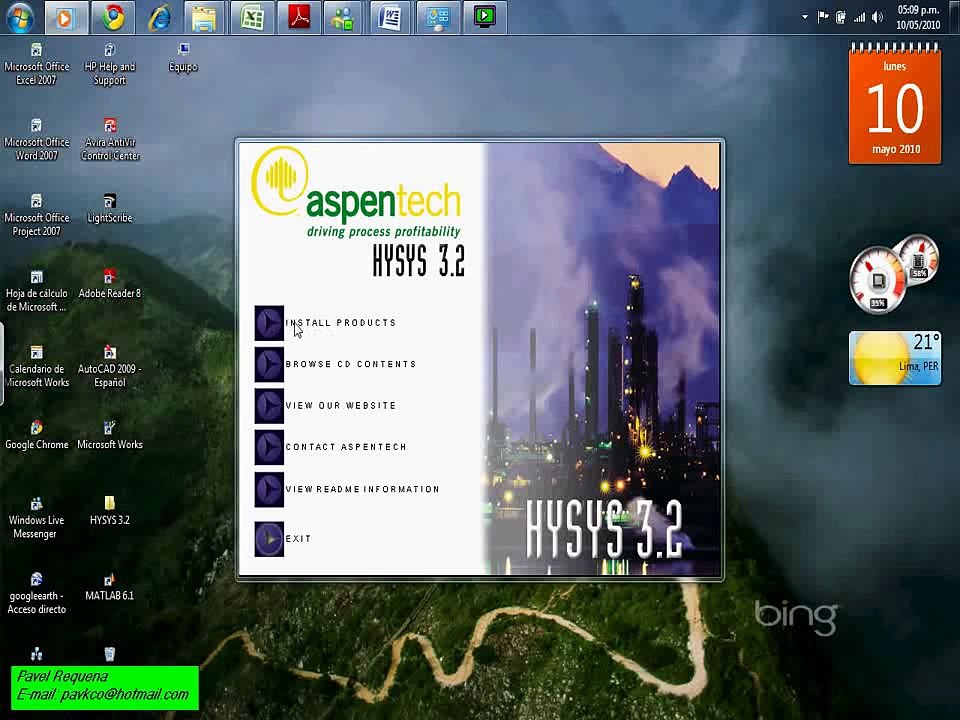Launch Google Chrome from the taskbar
Image resolution: width=960 pixels, height=720 pixels.
[x=113, y=17]
